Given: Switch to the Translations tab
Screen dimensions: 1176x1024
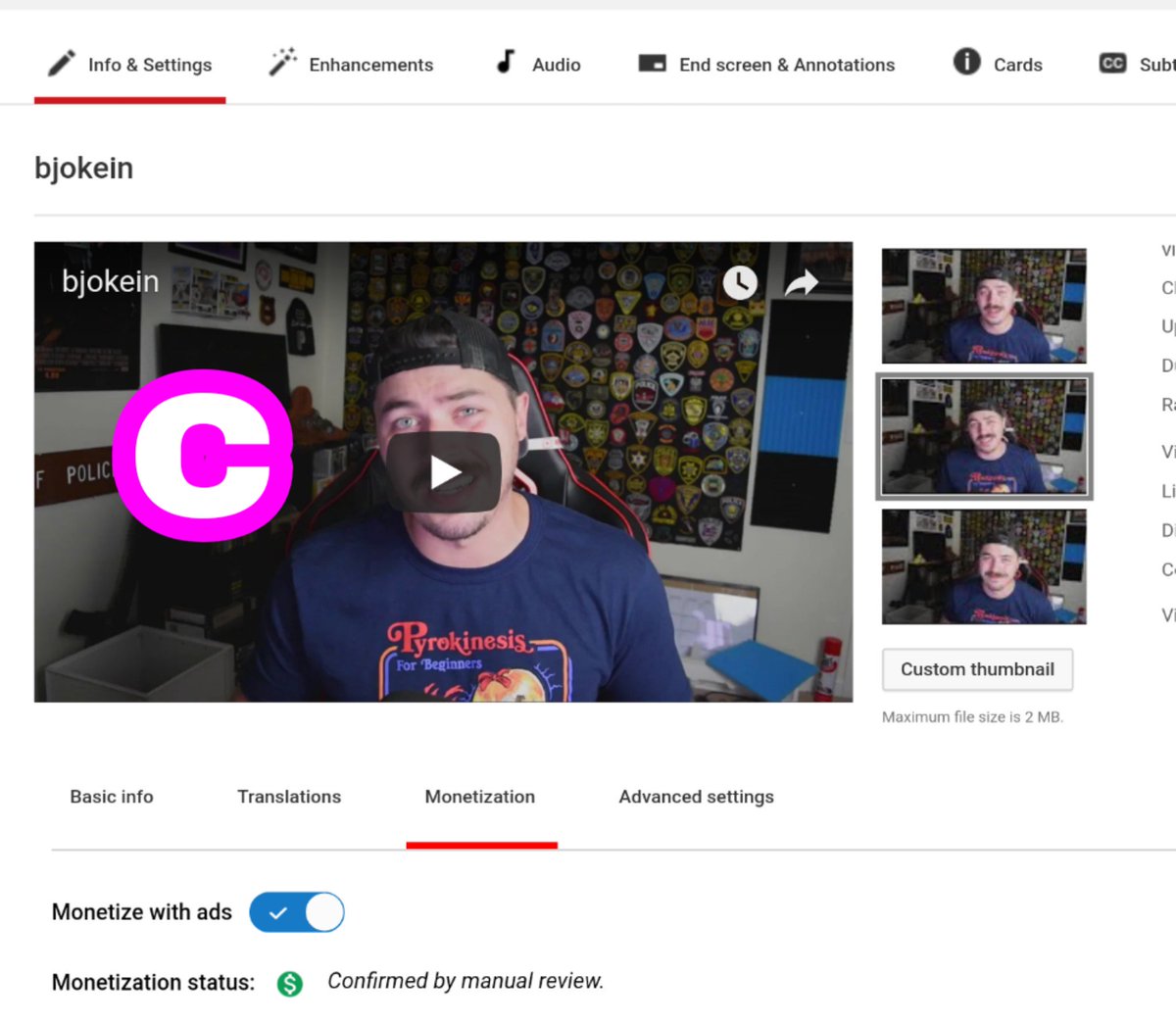Looking at the screenshot, I should (289, 797).
